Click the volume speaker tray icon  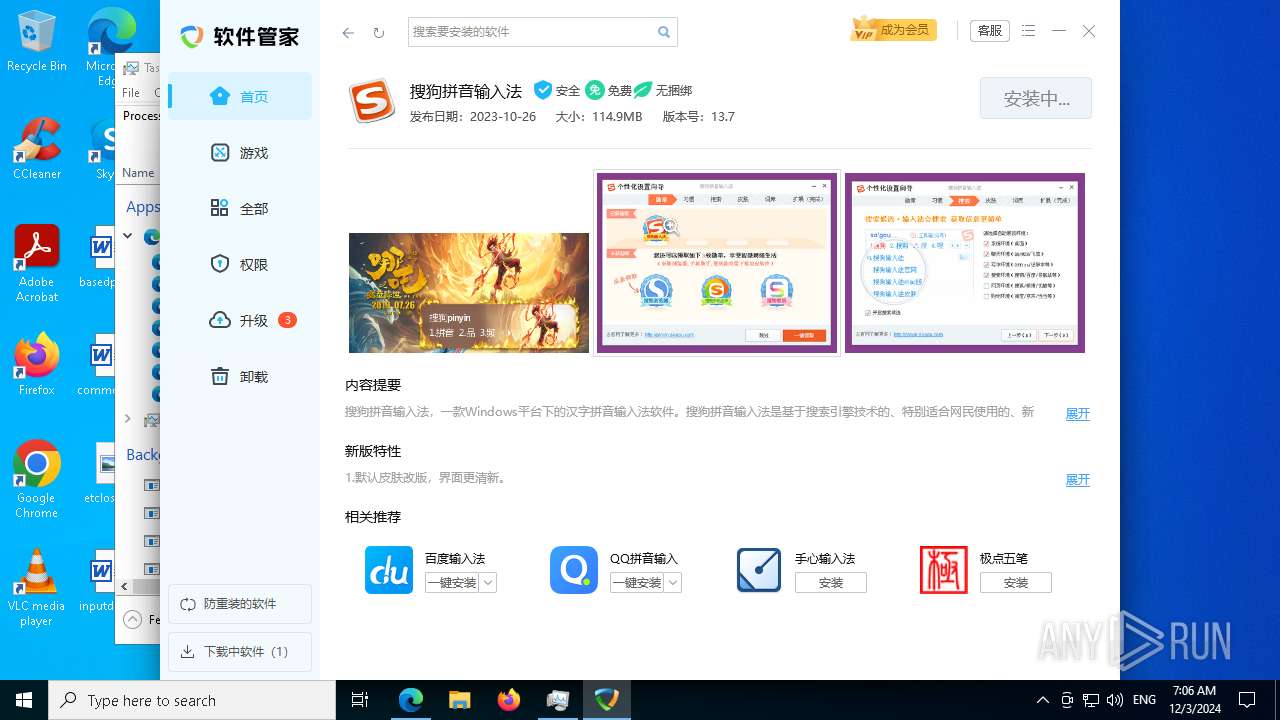1115,700
